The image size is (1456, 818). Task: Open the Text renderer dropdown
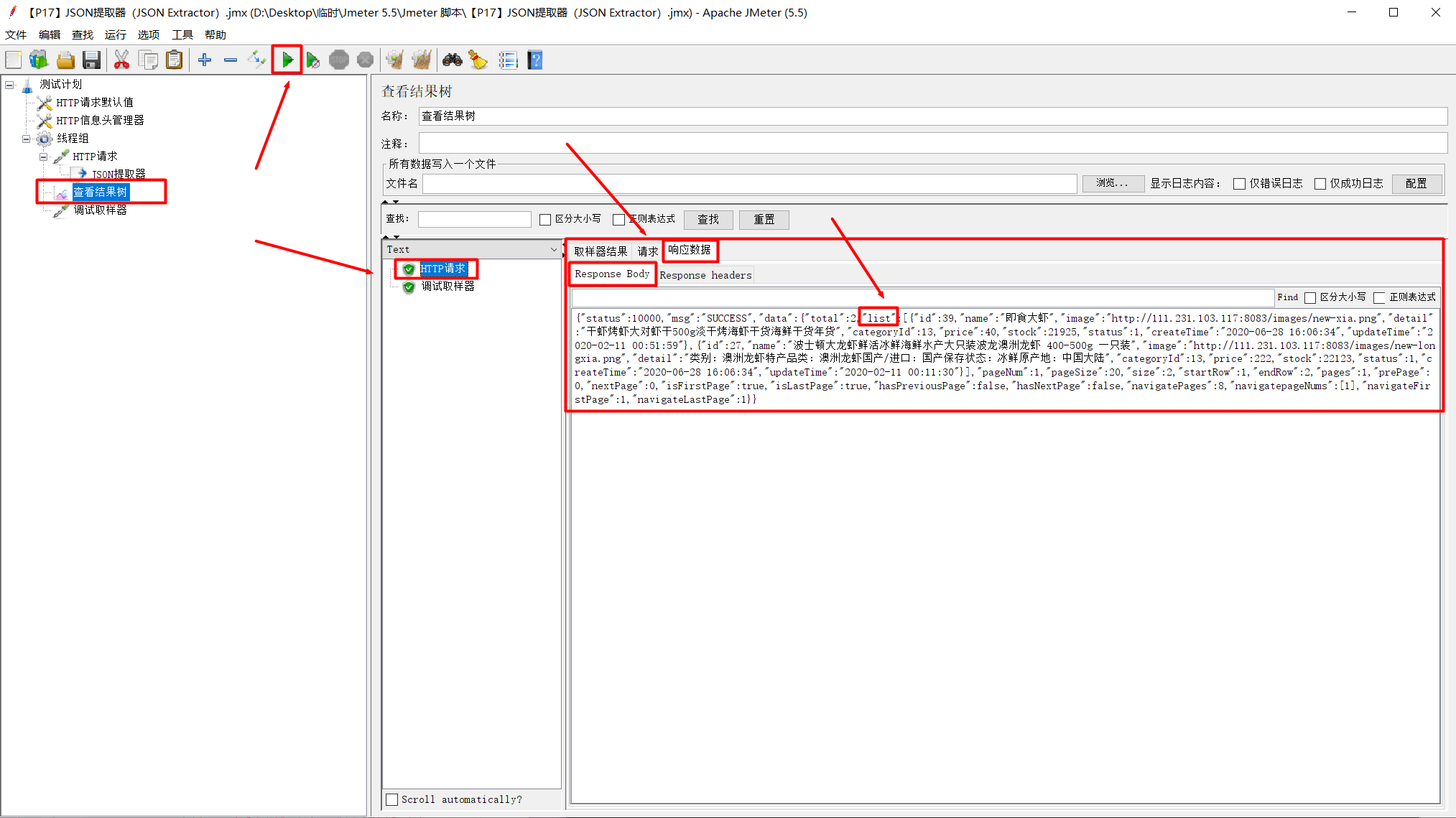click(x=471, y=250)
